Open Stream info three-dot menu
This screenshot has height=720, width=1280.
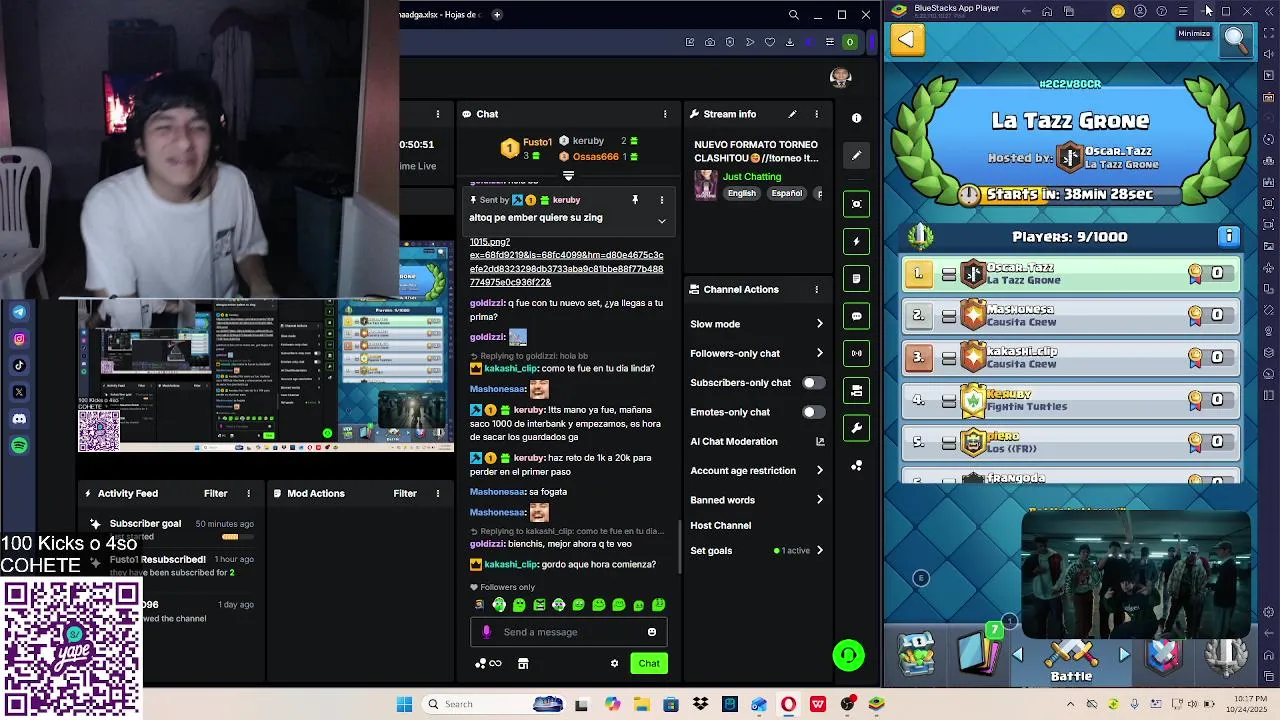pyautogui.click(x=816, y=114)
